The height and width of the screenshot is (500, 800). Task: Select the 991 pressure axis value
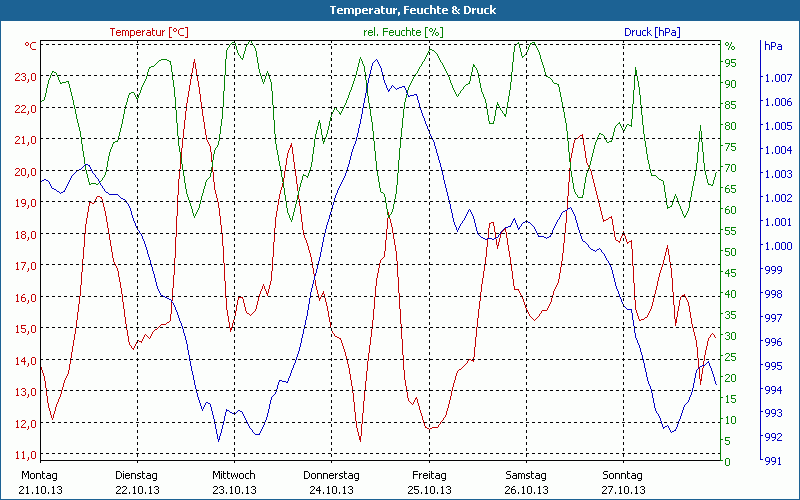772,461
